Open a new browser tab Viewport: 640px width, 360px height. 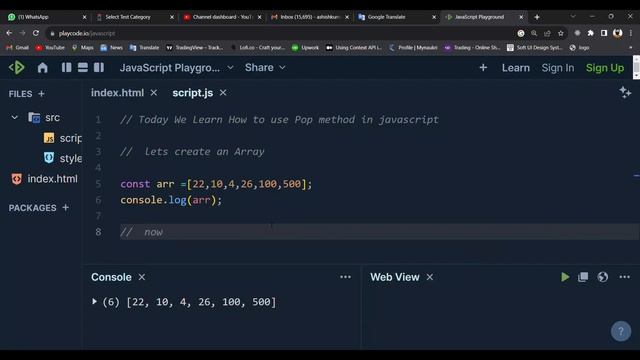(x=537, y=17)
